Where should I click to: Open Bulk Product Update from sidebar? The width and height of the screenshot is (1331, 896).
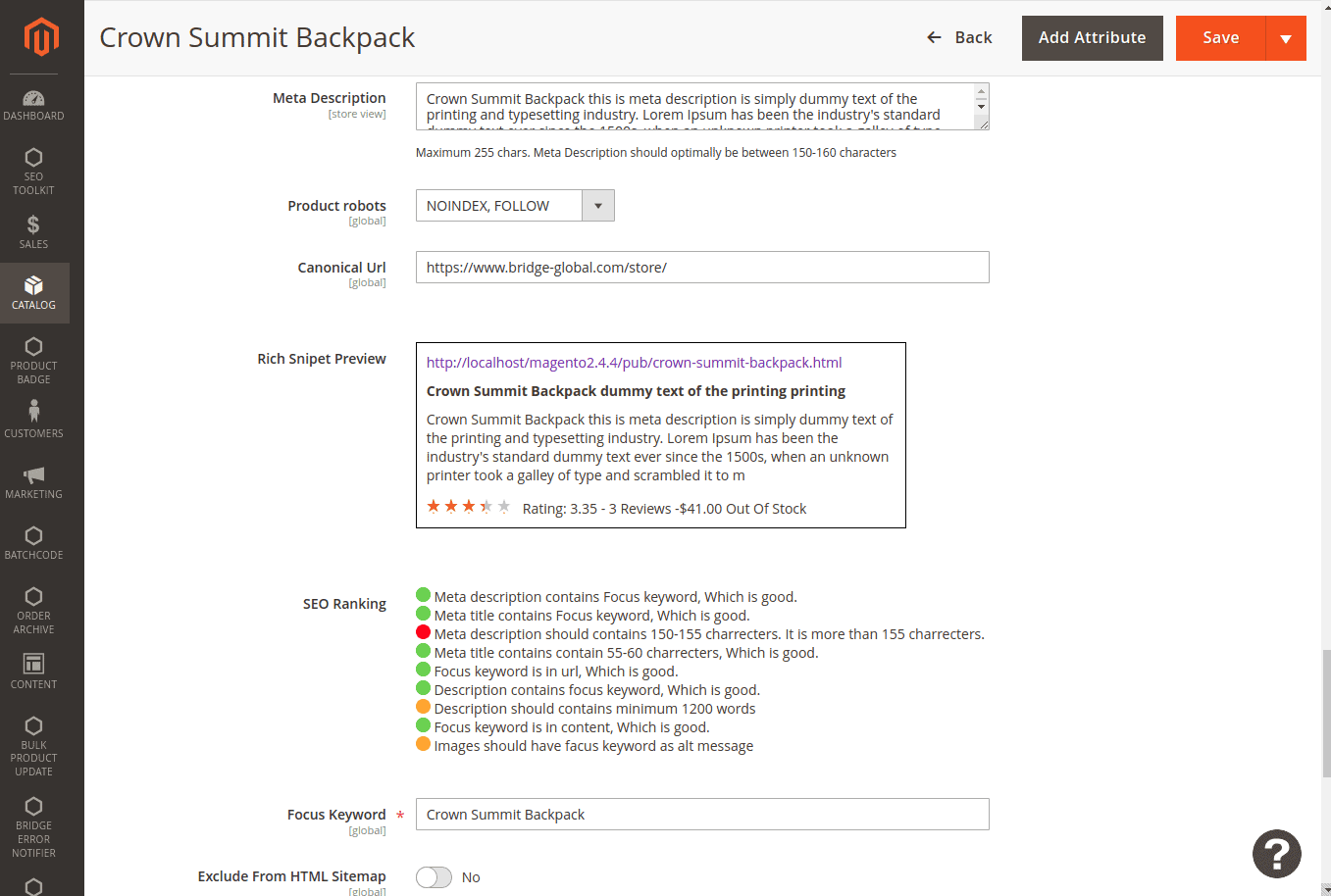click(34, 748)
